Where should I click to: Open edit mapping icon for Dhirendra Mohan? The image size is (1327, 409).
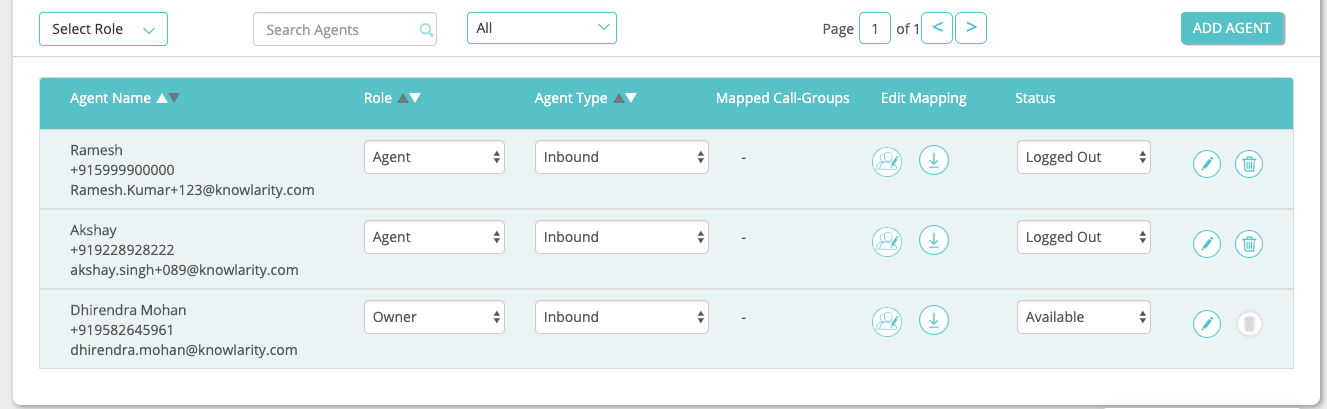pyautogui.click(x=887, y=321)
